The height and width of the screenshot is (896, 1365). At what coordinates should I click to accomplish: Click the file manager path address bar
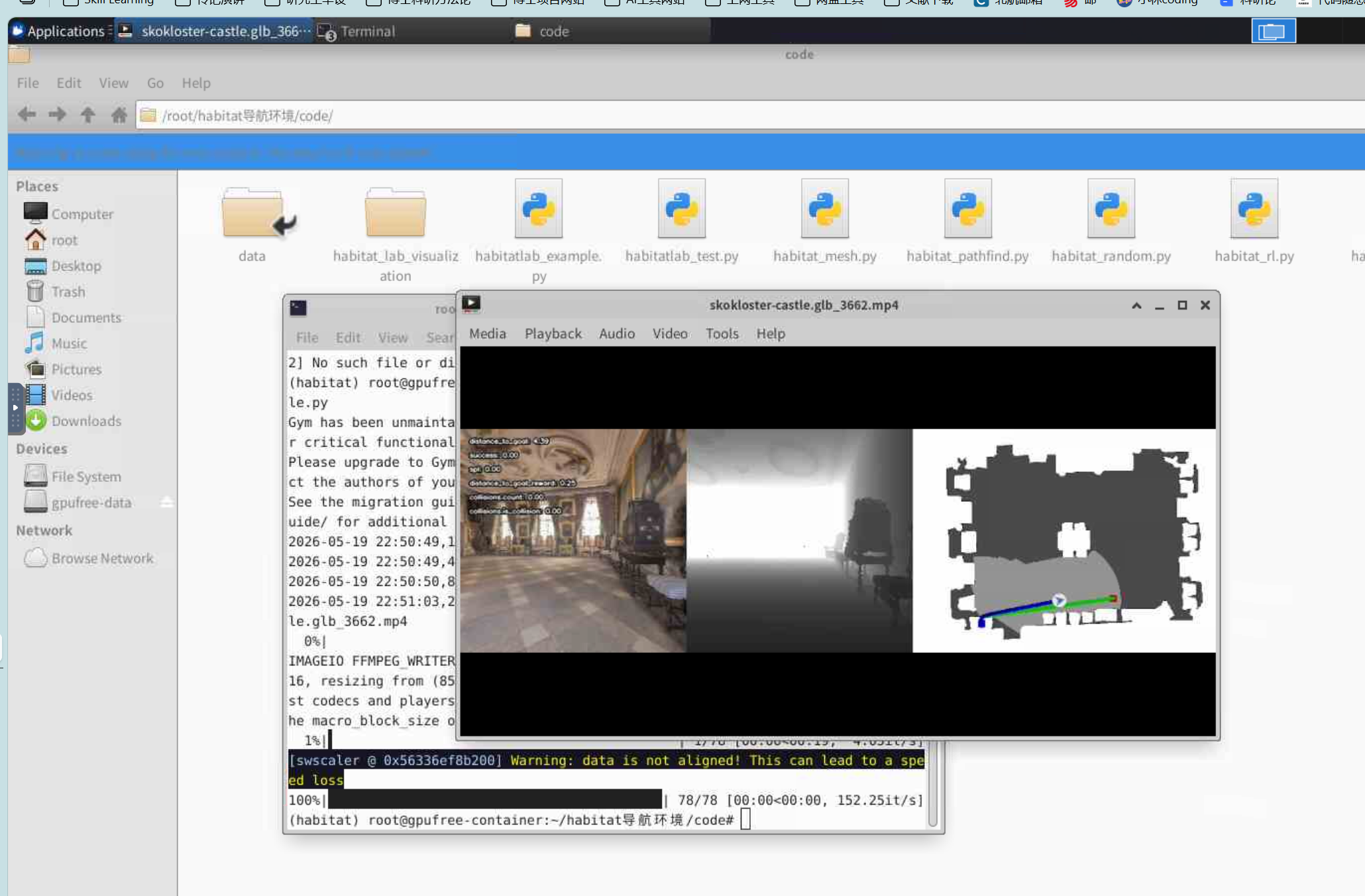[750, 115]
